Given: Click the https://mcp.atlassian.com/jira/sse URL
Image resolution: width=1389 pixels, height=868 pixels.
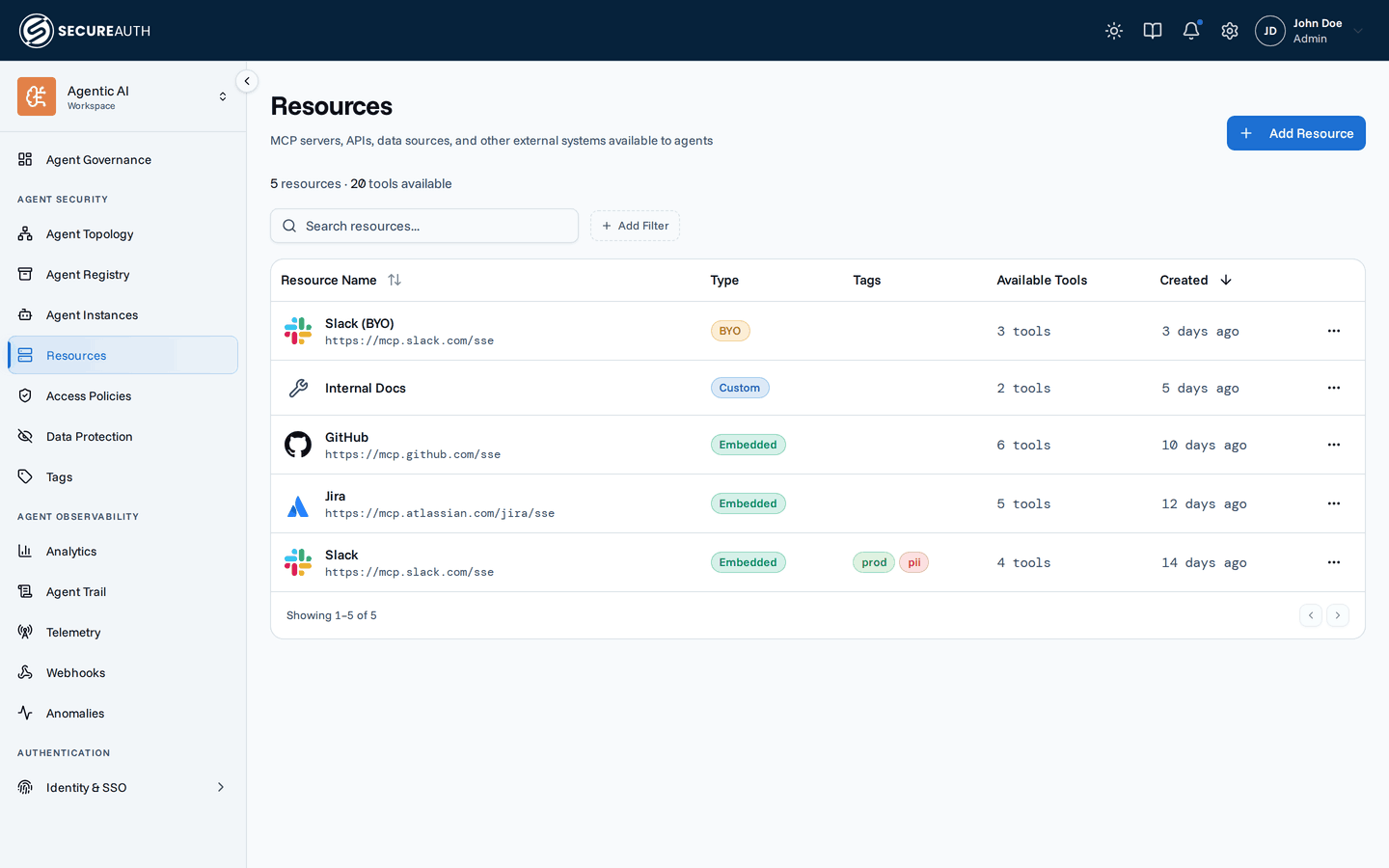Looking at the screenshot, I should click(x=440, y=513).
